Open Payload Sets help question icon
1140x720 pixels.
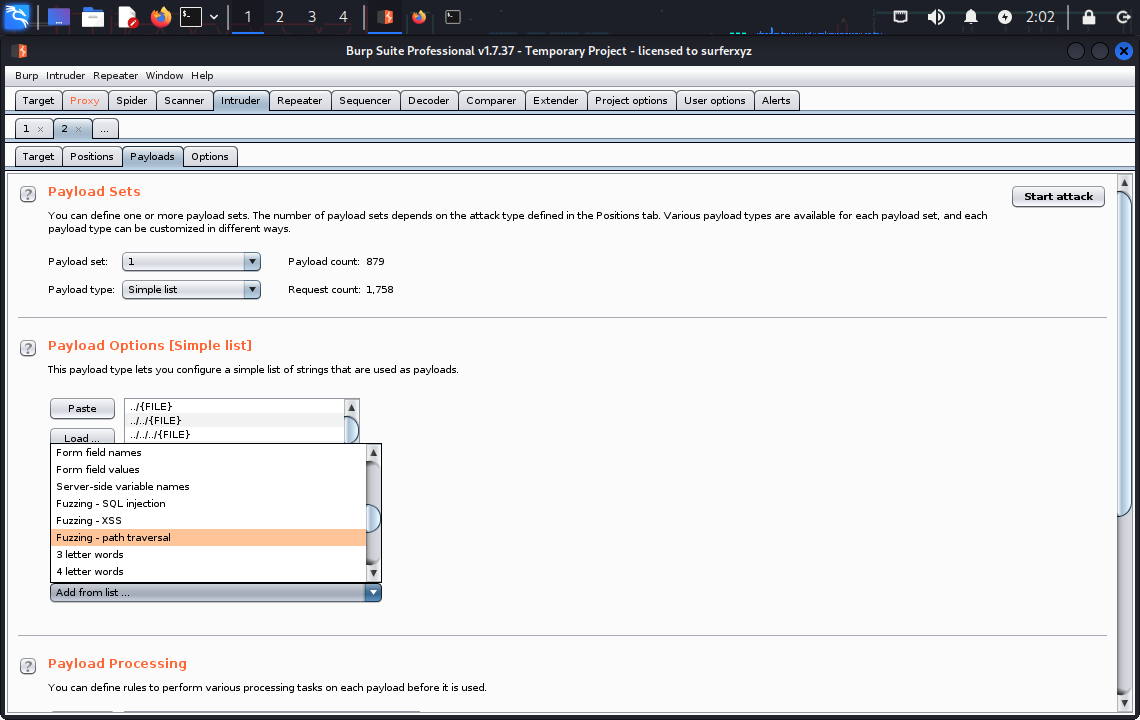click(28, 194)
